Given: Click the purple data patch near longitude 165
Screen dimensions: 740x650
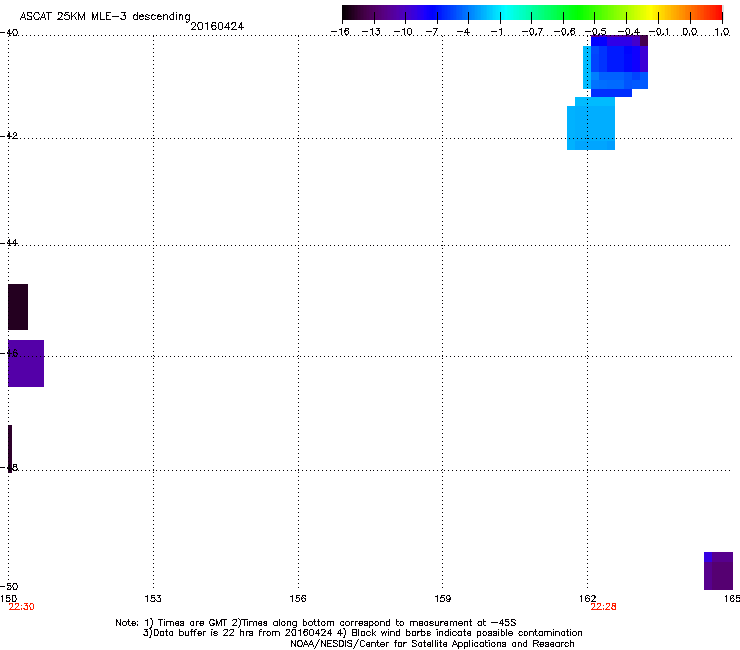Looking at the screenshot, I should [x=718, y=571].
